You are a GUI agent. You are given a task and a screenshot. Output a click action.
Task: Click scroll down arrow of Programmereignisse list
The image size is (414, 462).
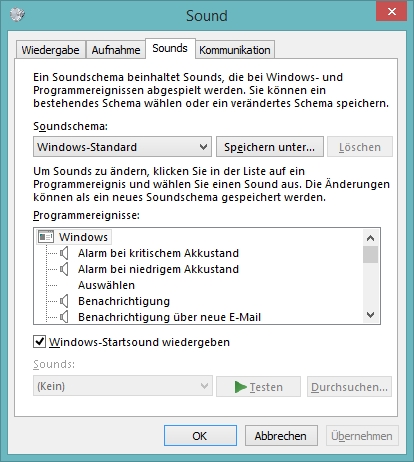pyautogui.click(x=370, y=314)
